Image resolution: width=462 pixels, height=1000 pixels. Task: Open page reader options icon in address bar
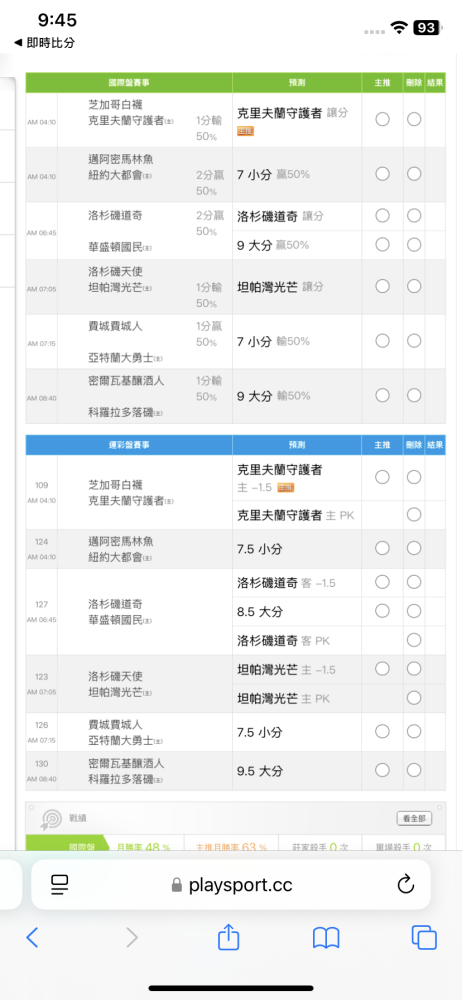point(60,884)
